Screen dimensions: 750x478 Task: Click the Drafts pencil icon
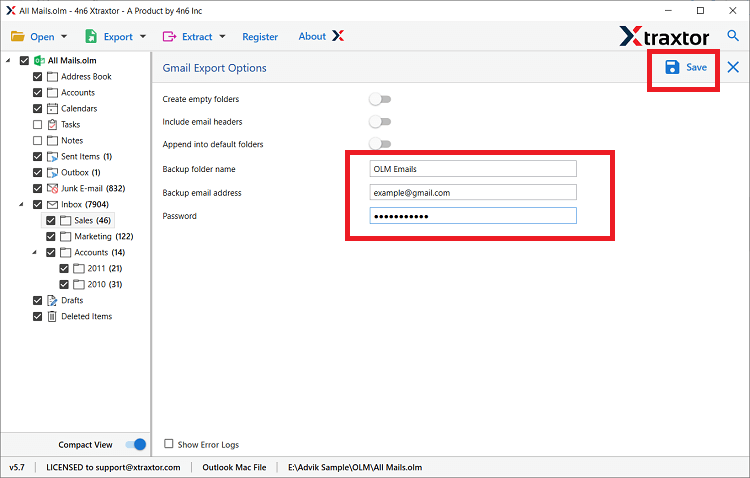53,300
